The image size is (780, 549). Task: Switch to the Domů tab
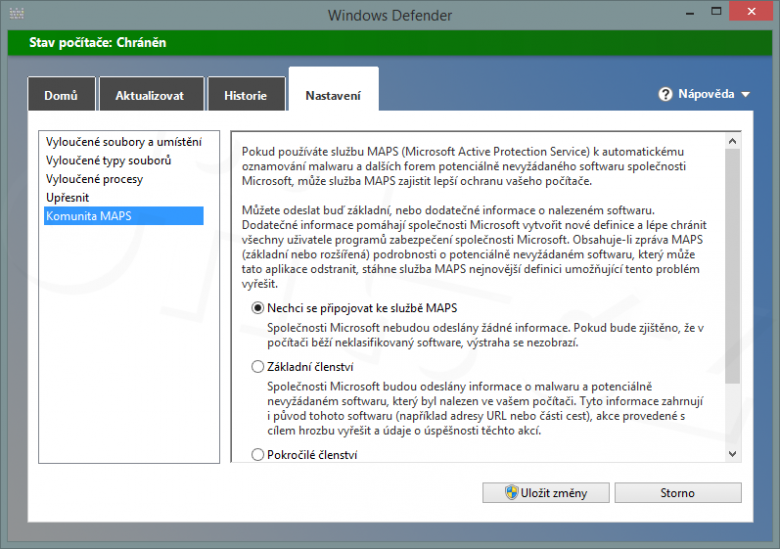coord(61,94)
